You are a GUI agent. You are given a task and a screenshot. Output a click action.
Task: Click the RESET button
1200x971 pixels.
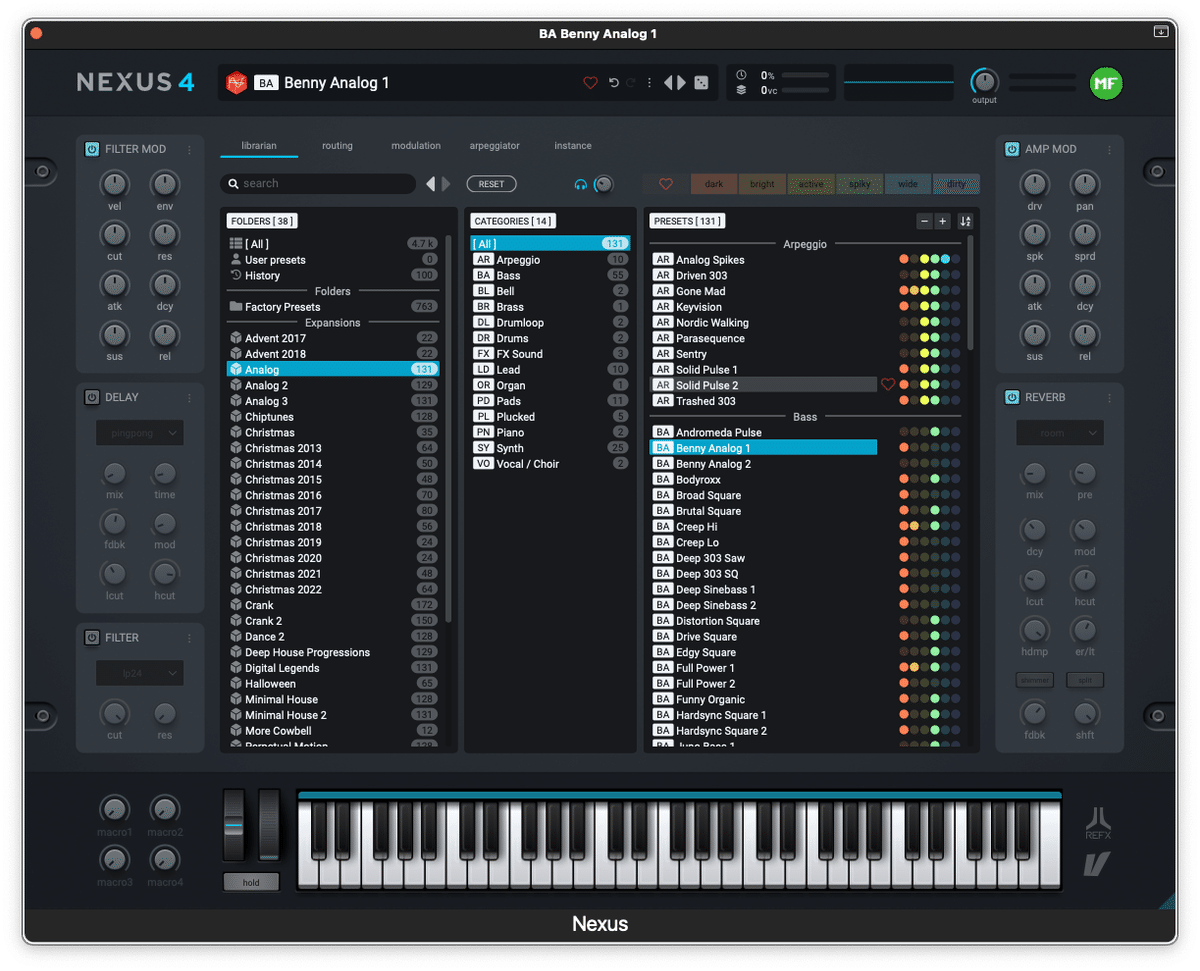tap(491, 184)
